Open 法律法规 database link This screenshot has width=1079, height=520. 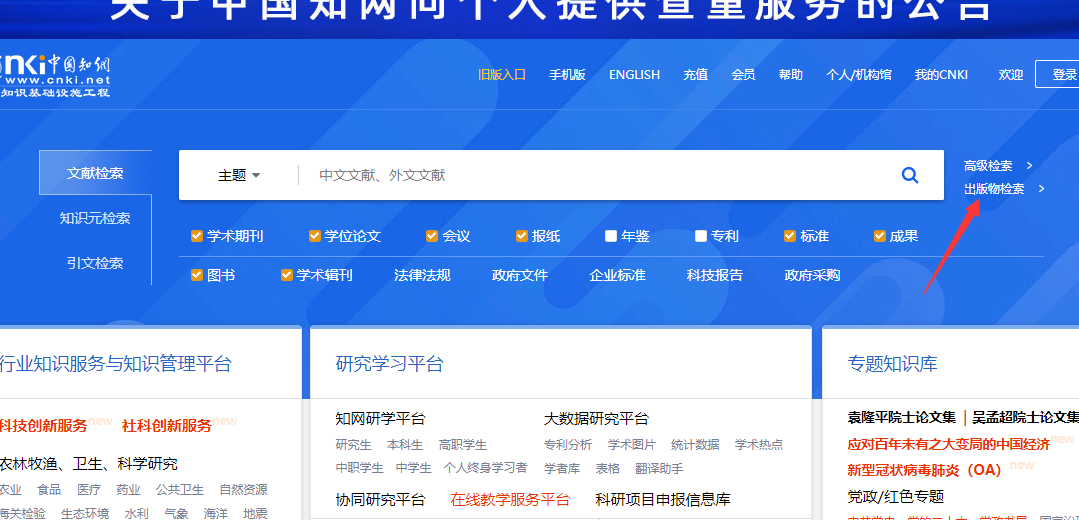422,276
